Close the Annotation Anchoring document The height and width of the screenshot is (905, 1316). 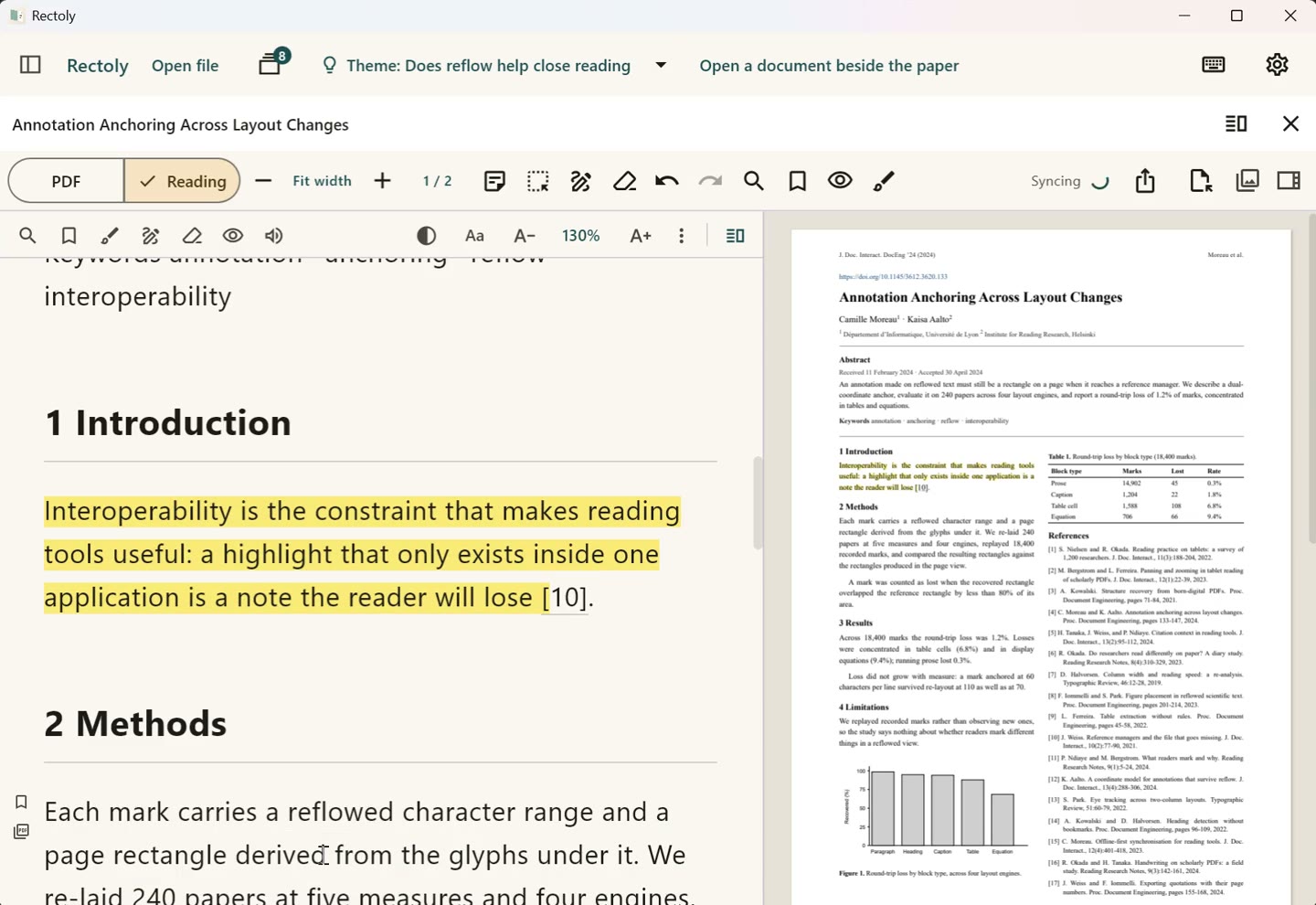pos(1290,123)
